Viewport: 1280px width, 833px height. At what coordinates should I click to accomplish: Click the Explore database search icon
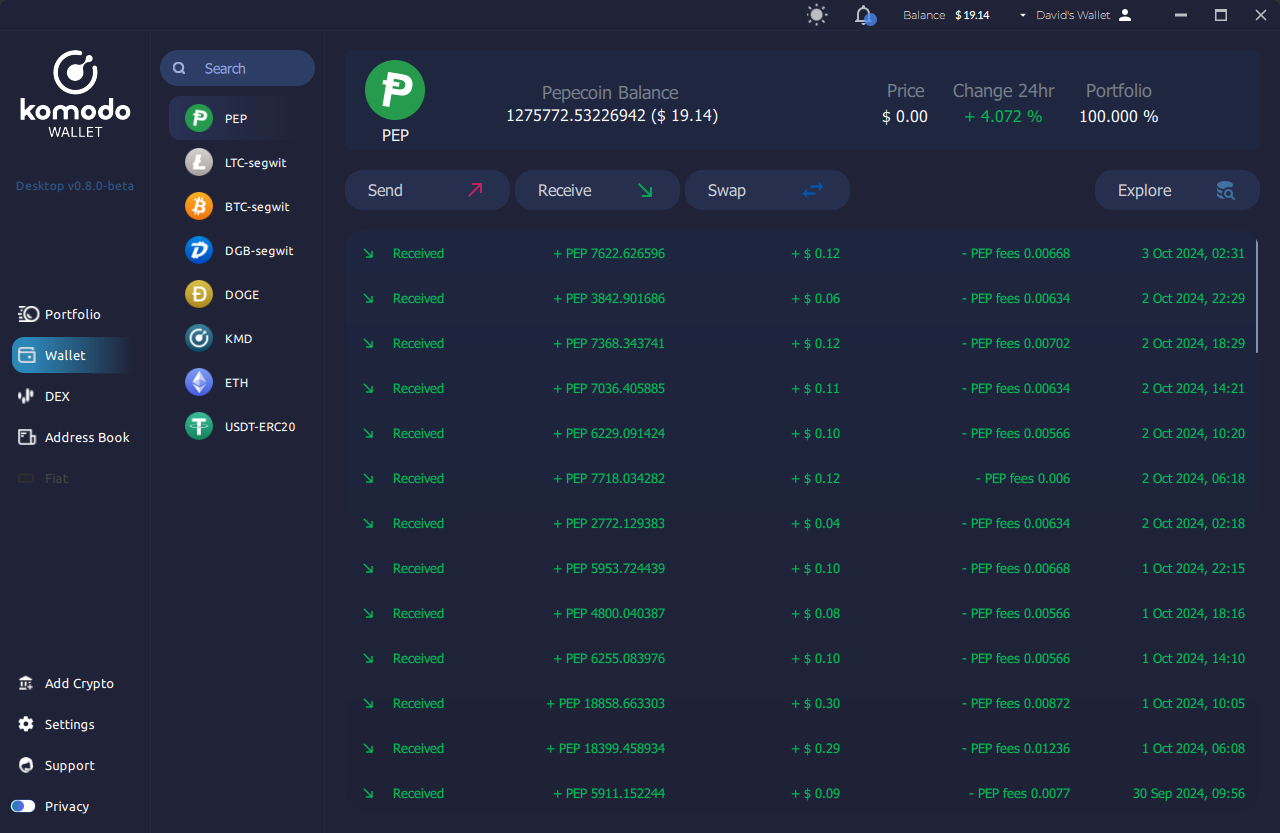tap(1225, 190)
